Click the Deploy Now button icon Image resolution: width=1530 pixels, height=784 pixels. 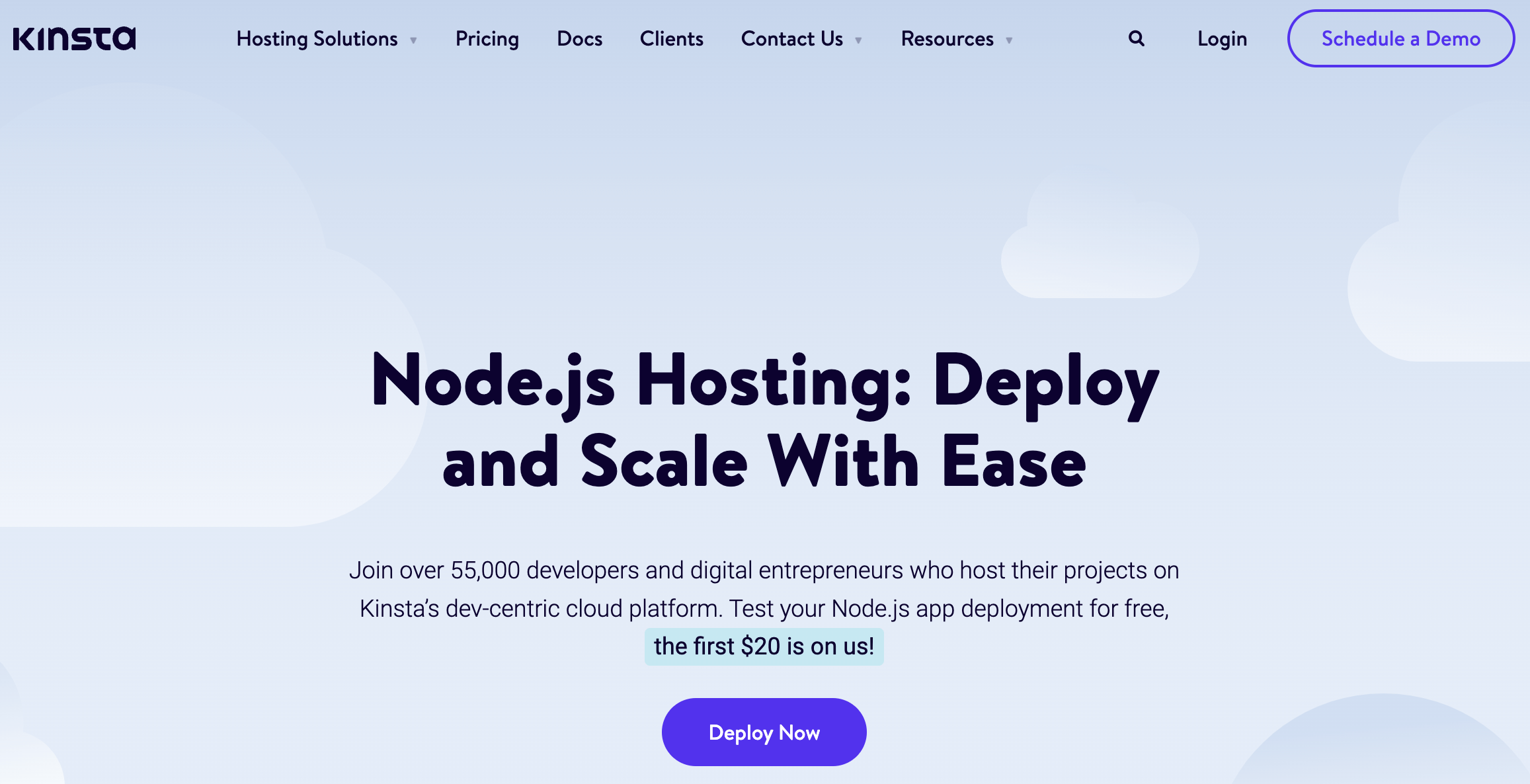tap(764, 732)
